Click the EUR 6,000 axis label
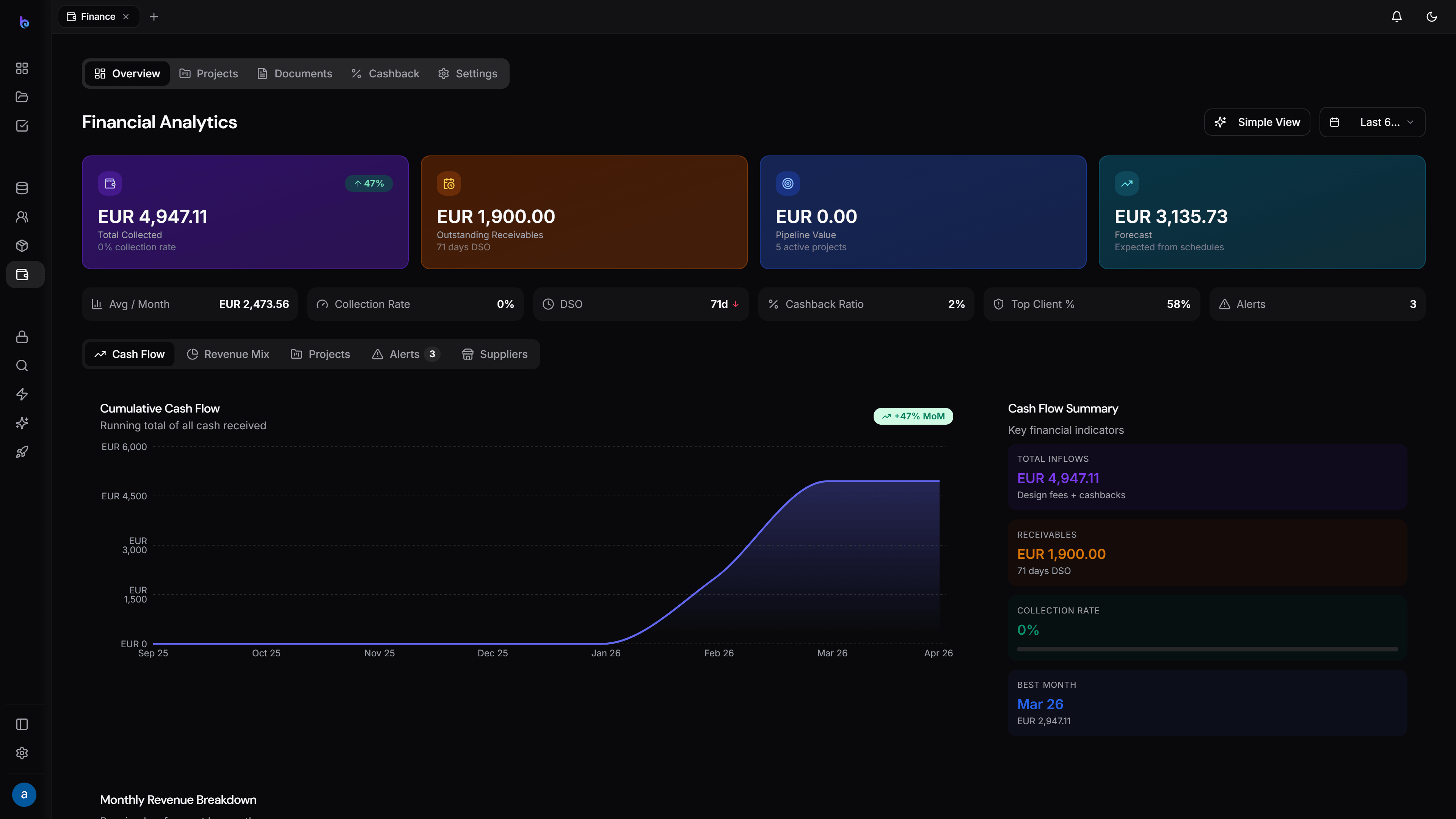The width and height of the screenshot is (1456, 819). (124, 447)
